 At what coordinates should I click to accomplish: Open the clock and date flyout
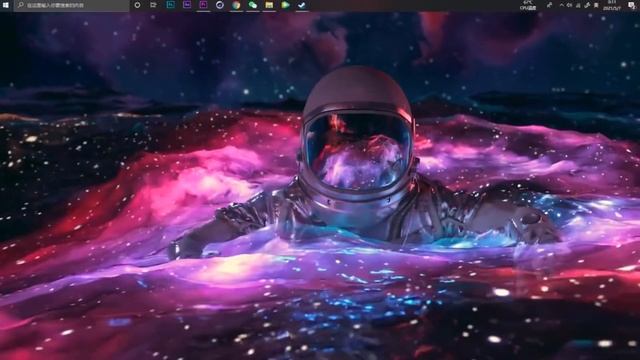612,5
